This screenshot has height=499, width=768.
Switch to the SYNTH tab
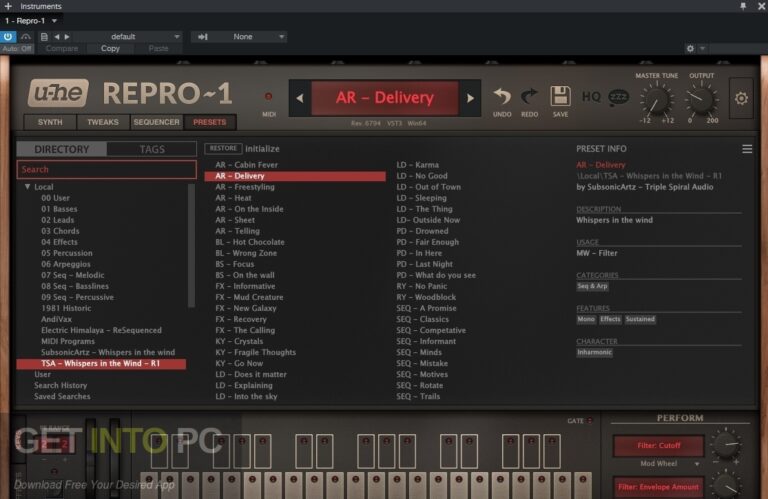[x=50, y=122]
